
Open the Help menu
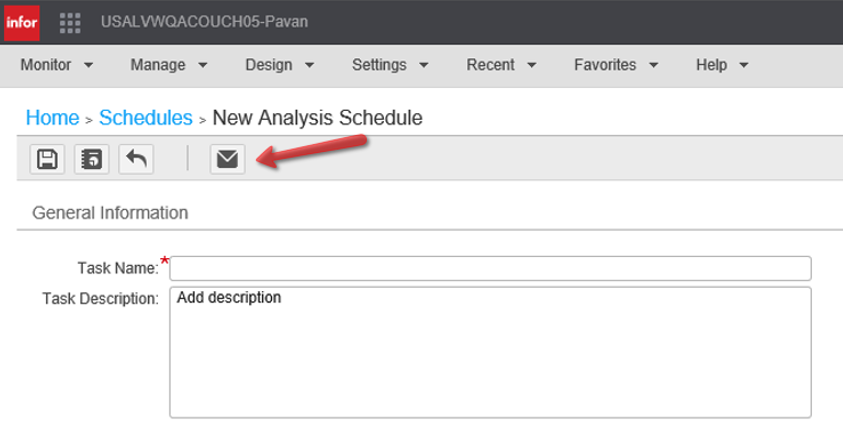722,65
